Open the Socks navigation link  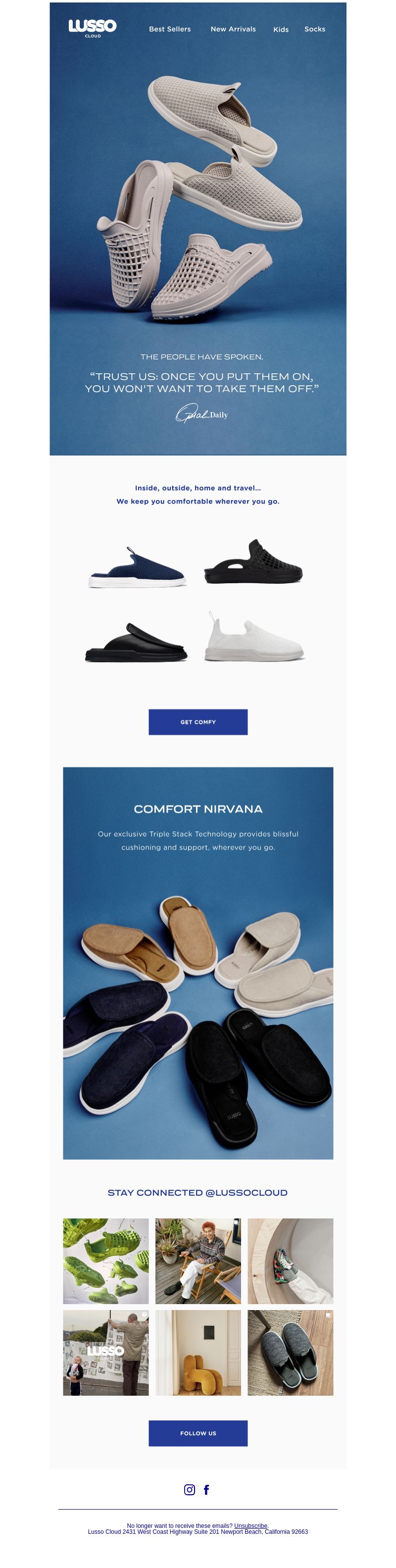[314, 29]
